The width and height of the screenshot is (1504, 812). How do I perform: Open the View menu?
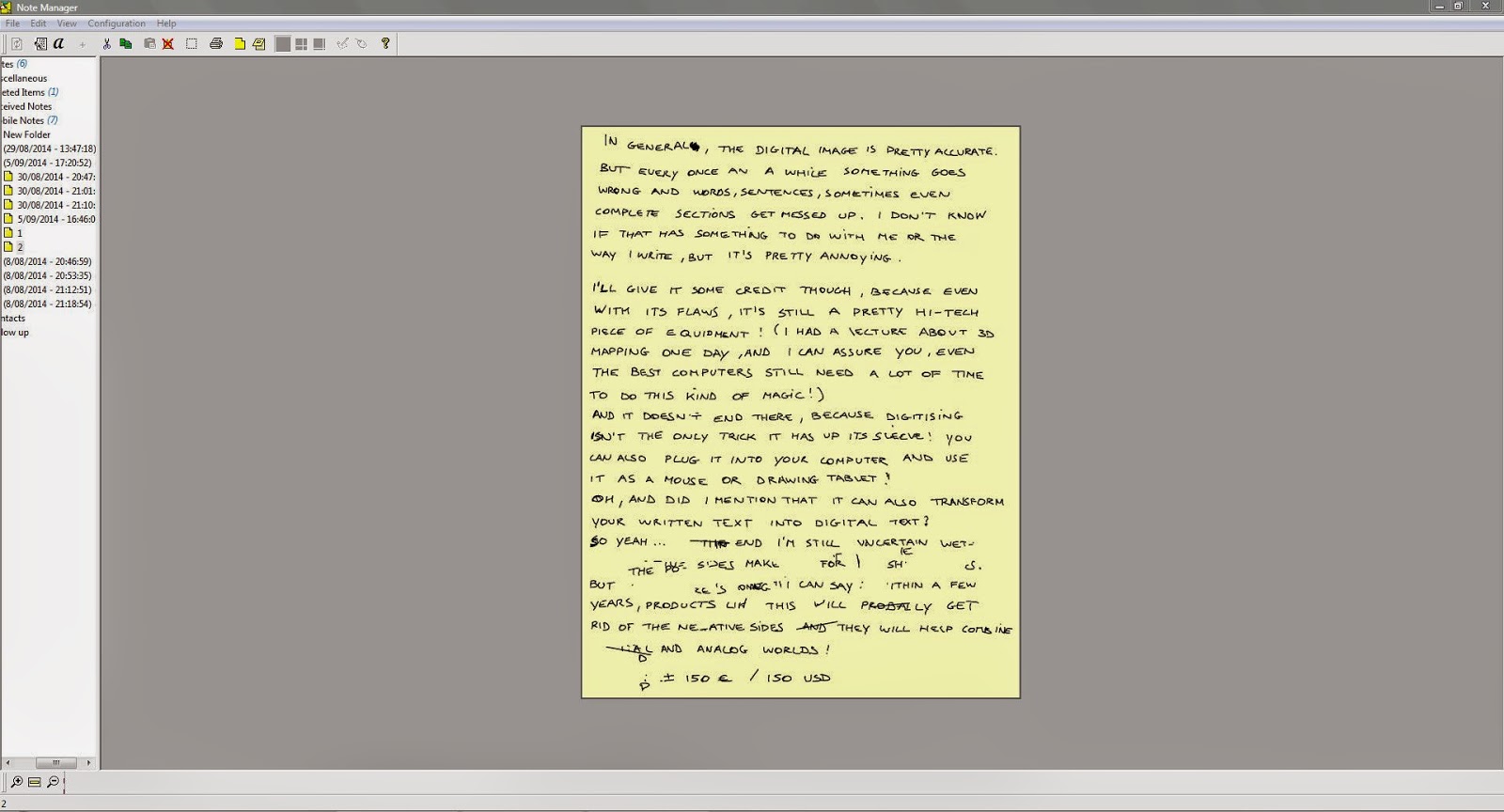pyautogui.click(x=67, y=23)
